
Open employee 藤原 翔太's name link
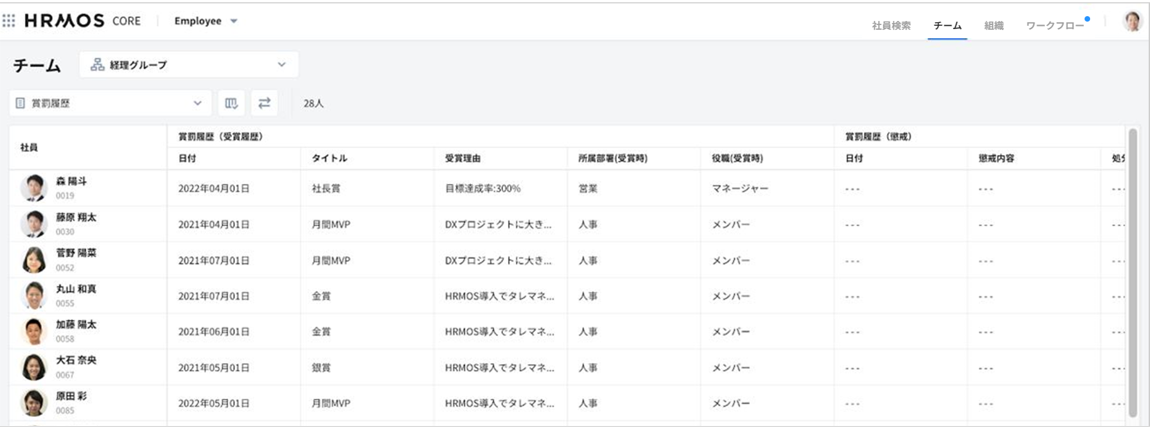[76, 217]
